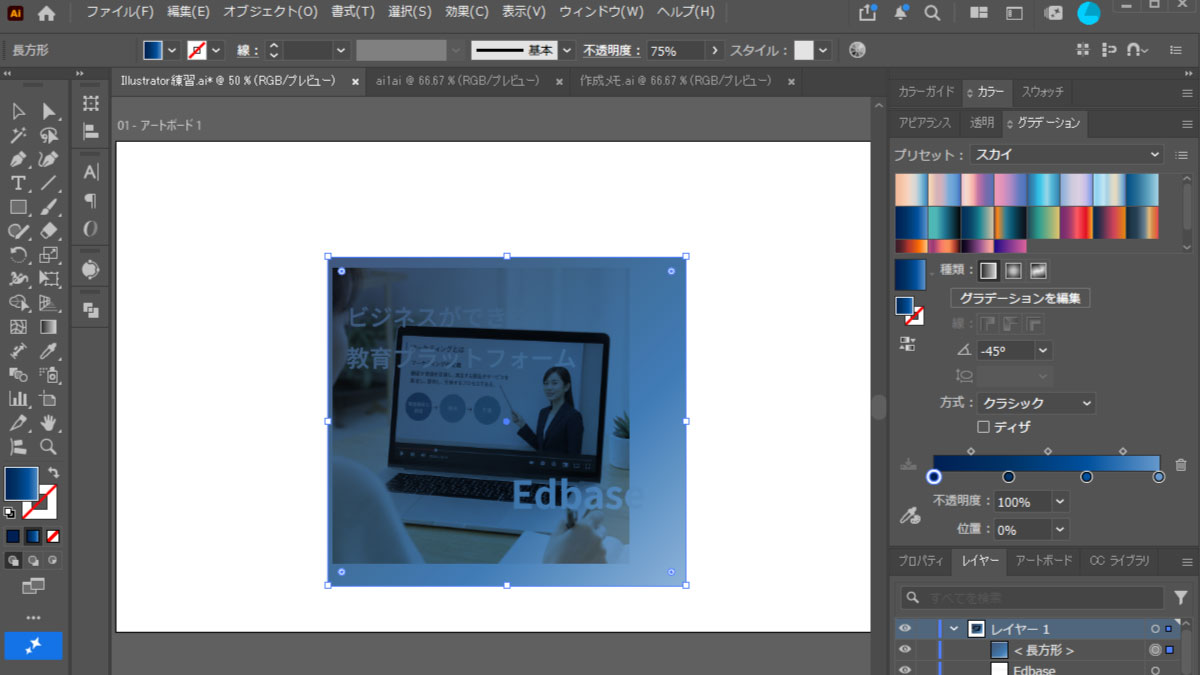Viewport: 1200px width, 675px height.
Task: Open gradient stop 不透明度 100% dropdown
Action: coord(1060,502)
